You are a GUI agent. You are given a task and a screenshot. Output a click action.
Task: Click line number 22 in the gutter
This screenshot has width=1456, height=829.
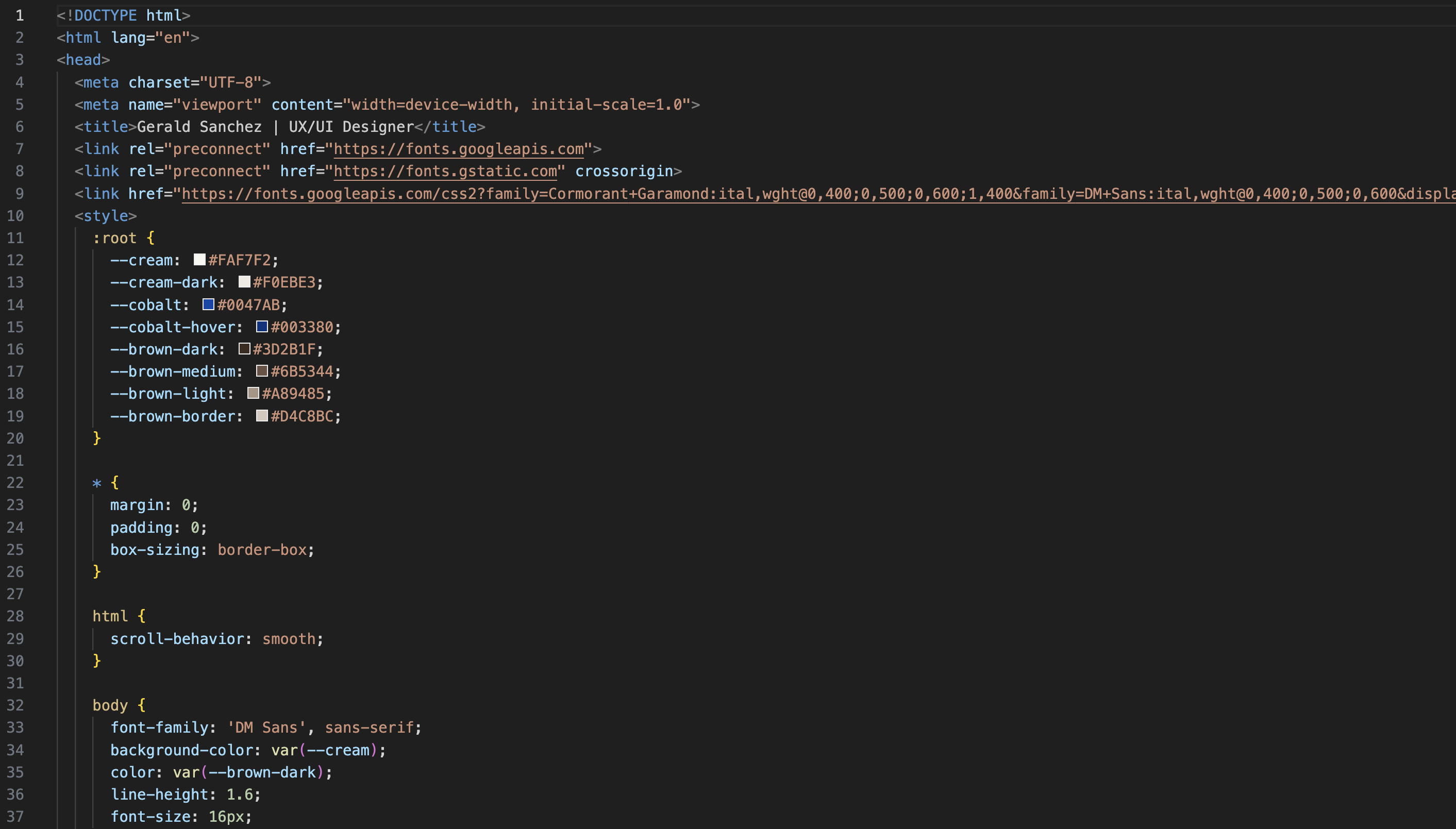[15, 483]
